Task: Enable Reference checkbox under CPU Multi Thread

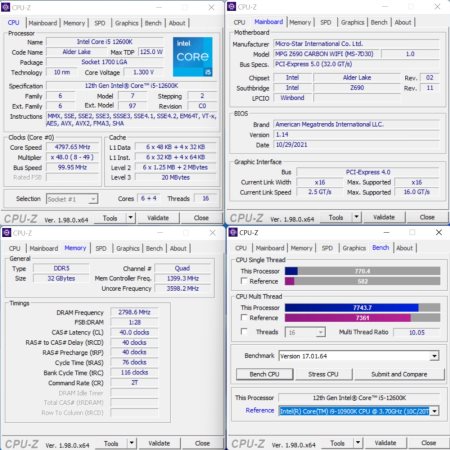Action: click(244, 317)
